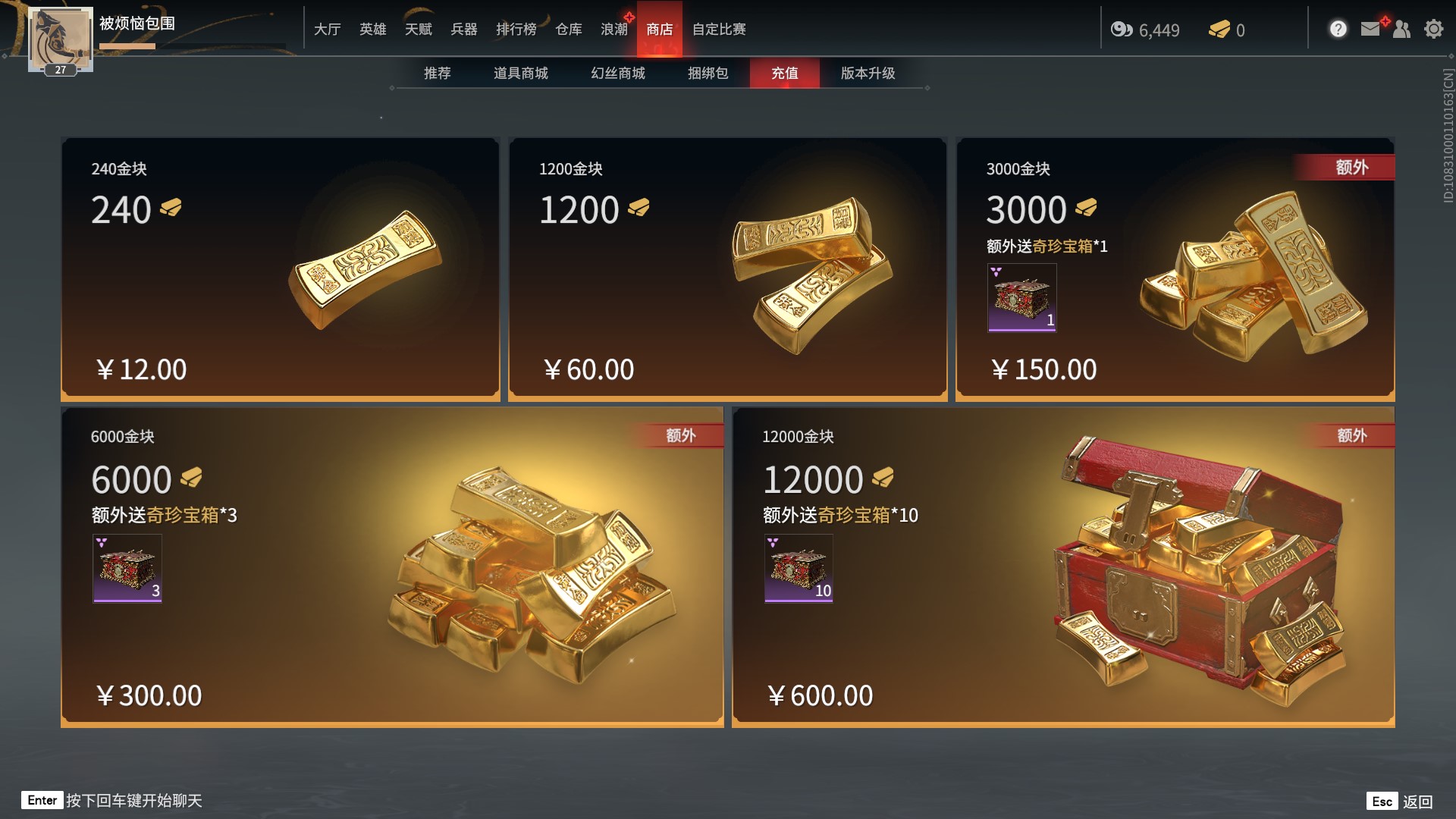The image size is (1456, 819).
Task: Click the coin currency icon showing 6,449
Action: [x=1122, y=30]
